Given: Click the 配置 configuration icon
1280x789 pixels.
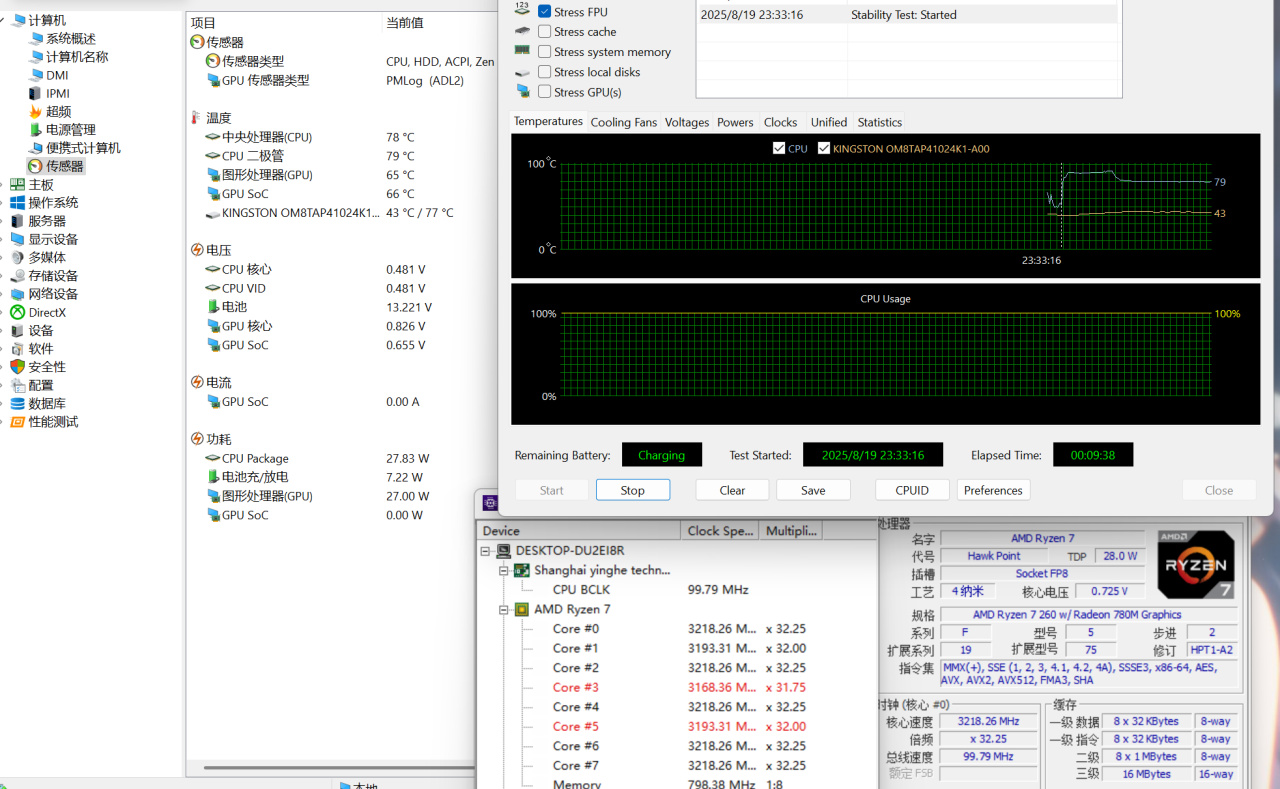Looking at the screenshot, I should 18,385.
